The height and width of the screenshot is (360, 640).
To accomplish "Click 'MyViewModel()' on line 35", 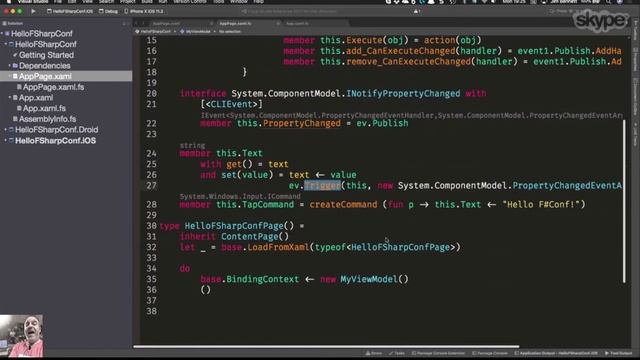I will (x=374, y=279).
